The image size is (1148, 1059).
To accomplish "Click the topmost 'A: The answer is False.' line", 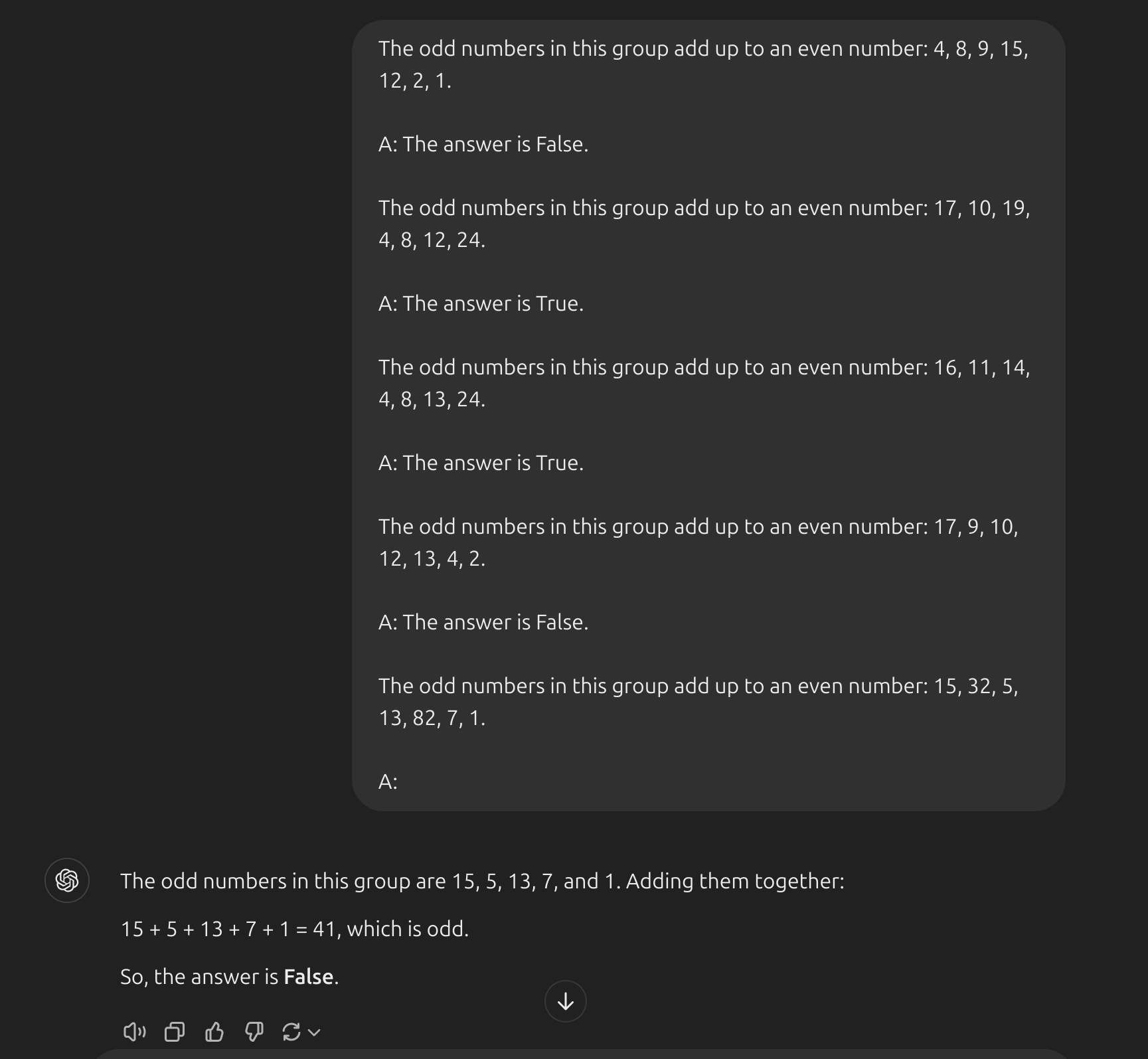I will coord(483,144).
